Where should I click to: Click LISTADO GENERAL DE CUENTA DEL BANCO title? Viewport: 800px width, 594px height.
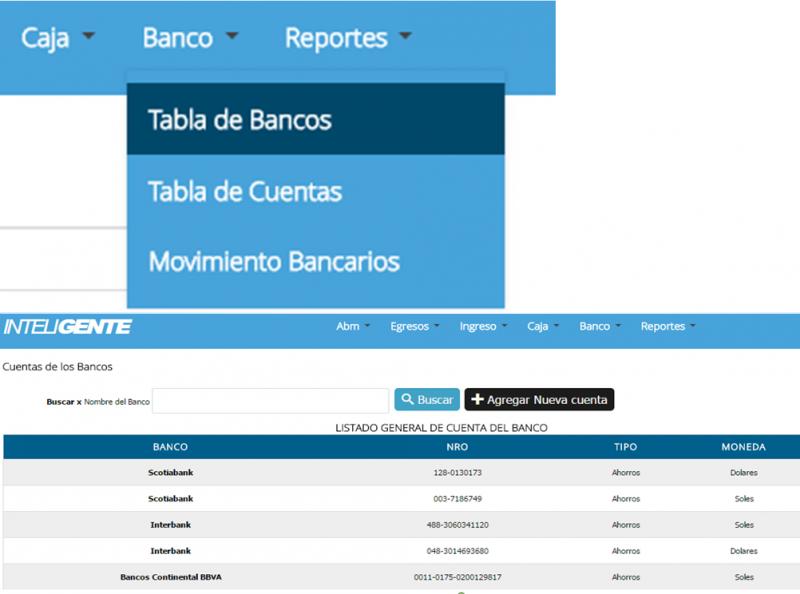click(x=441, y=428)
